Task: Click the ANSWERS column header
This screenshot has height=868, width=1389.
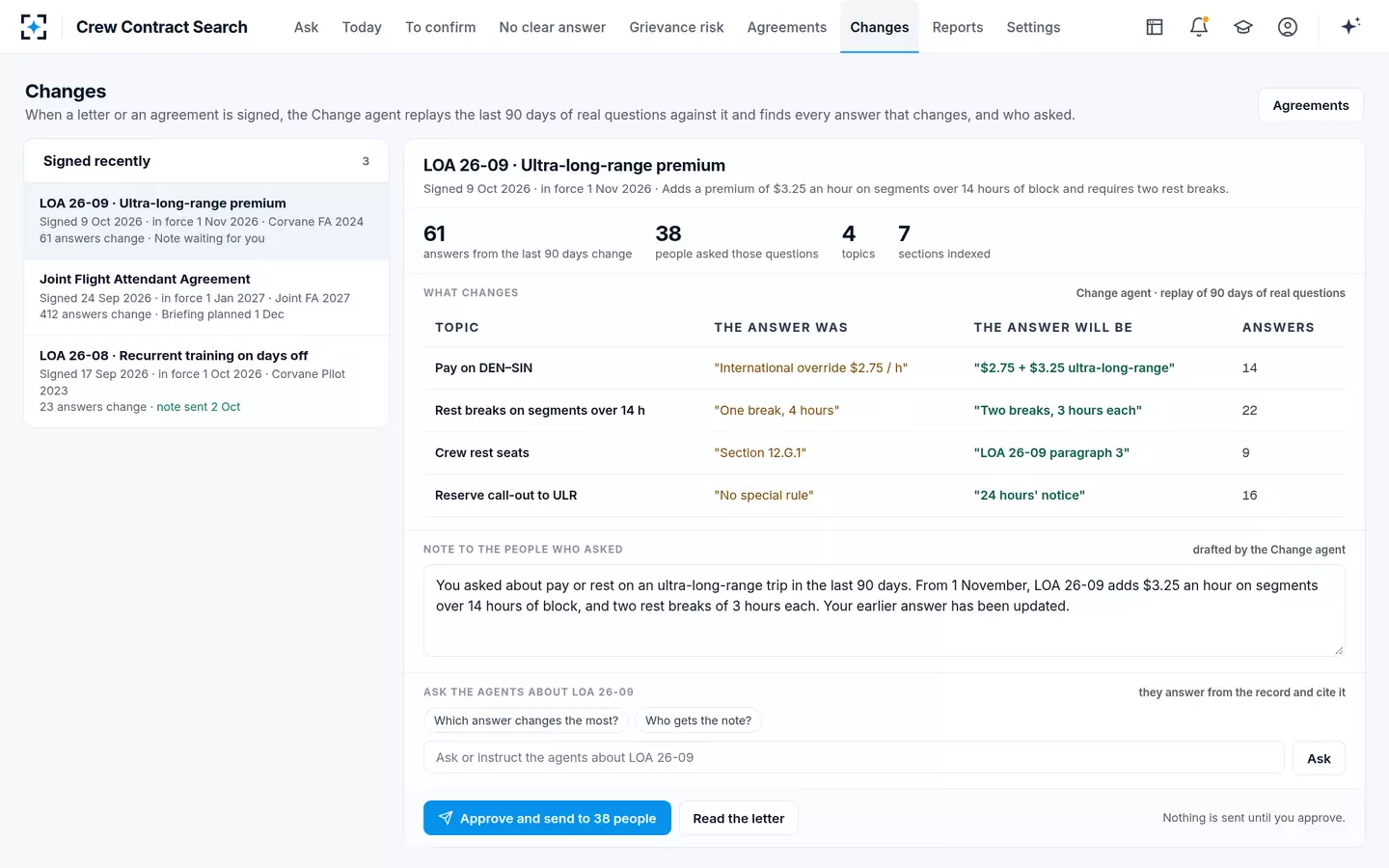Action: [x=1278, y=328]
